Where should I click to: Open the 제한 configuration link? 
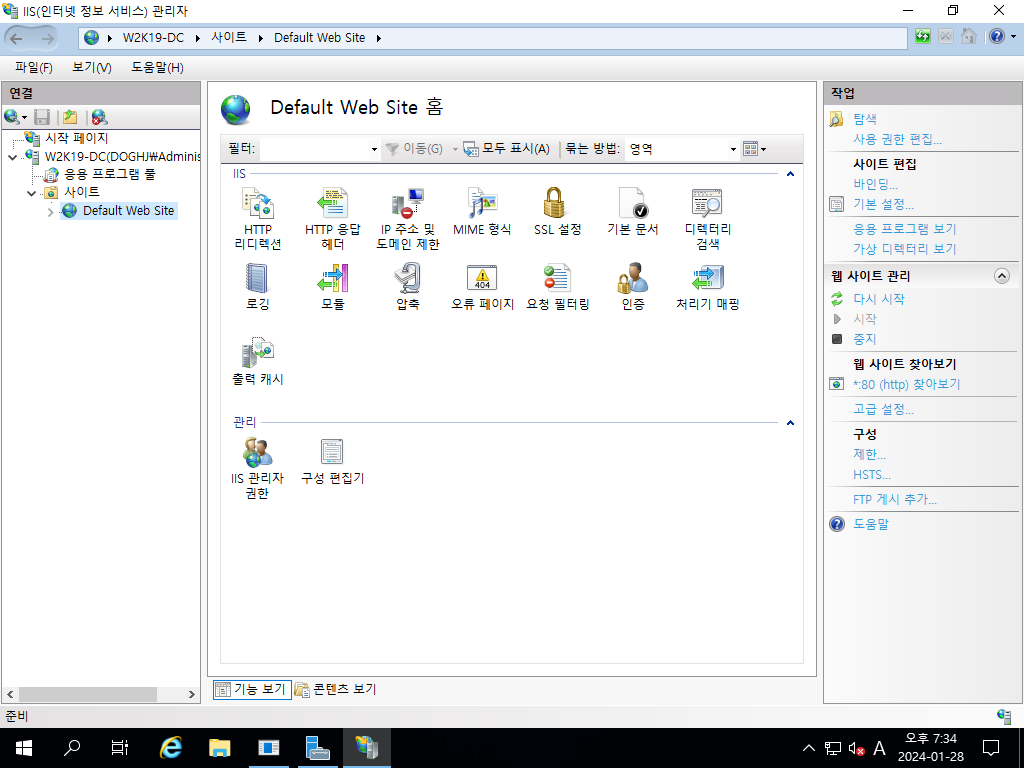tap(869, 455)
